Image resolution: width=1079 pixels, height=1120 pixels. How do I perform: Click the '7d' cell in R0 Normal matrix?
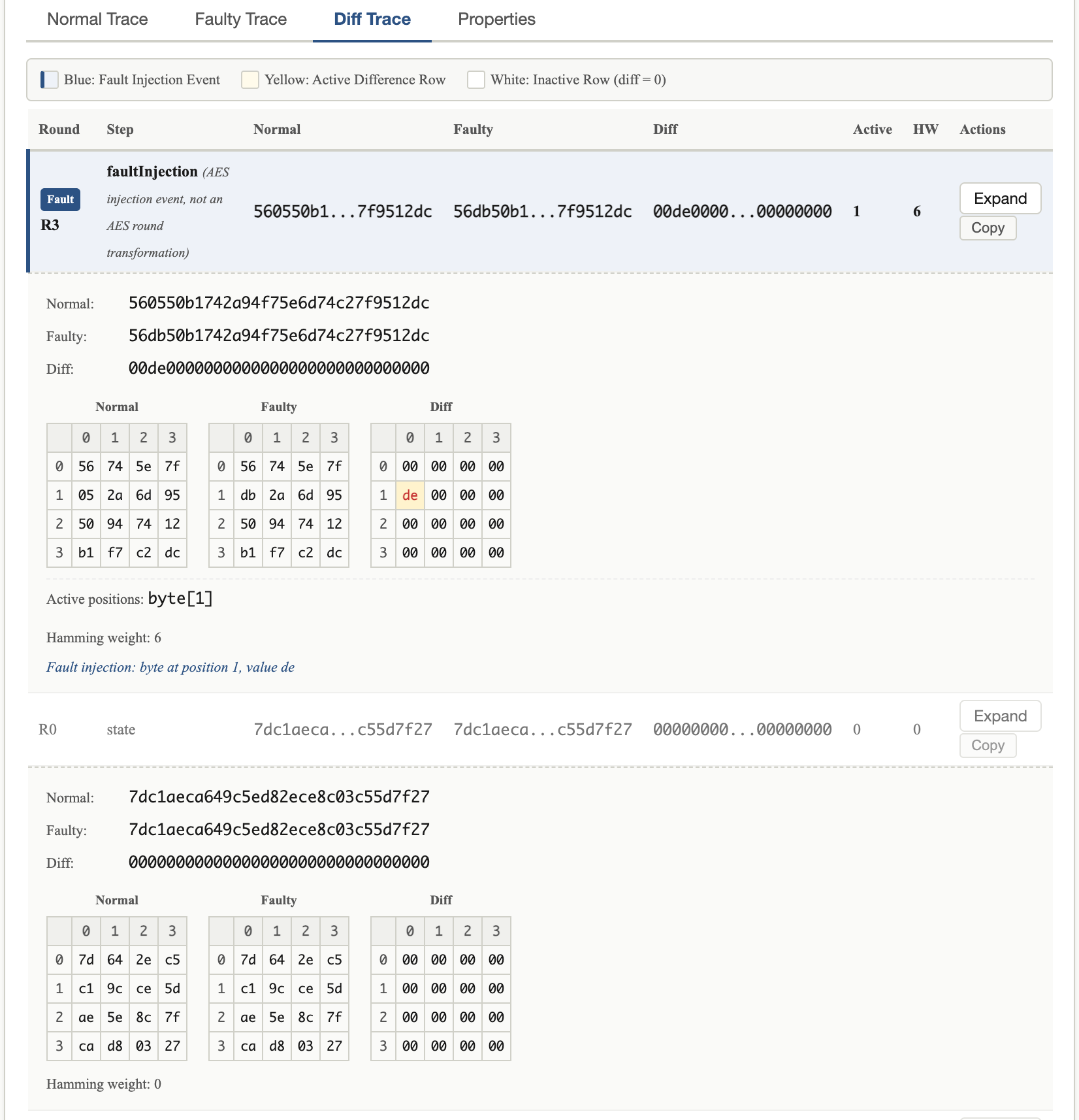(86, 960)
